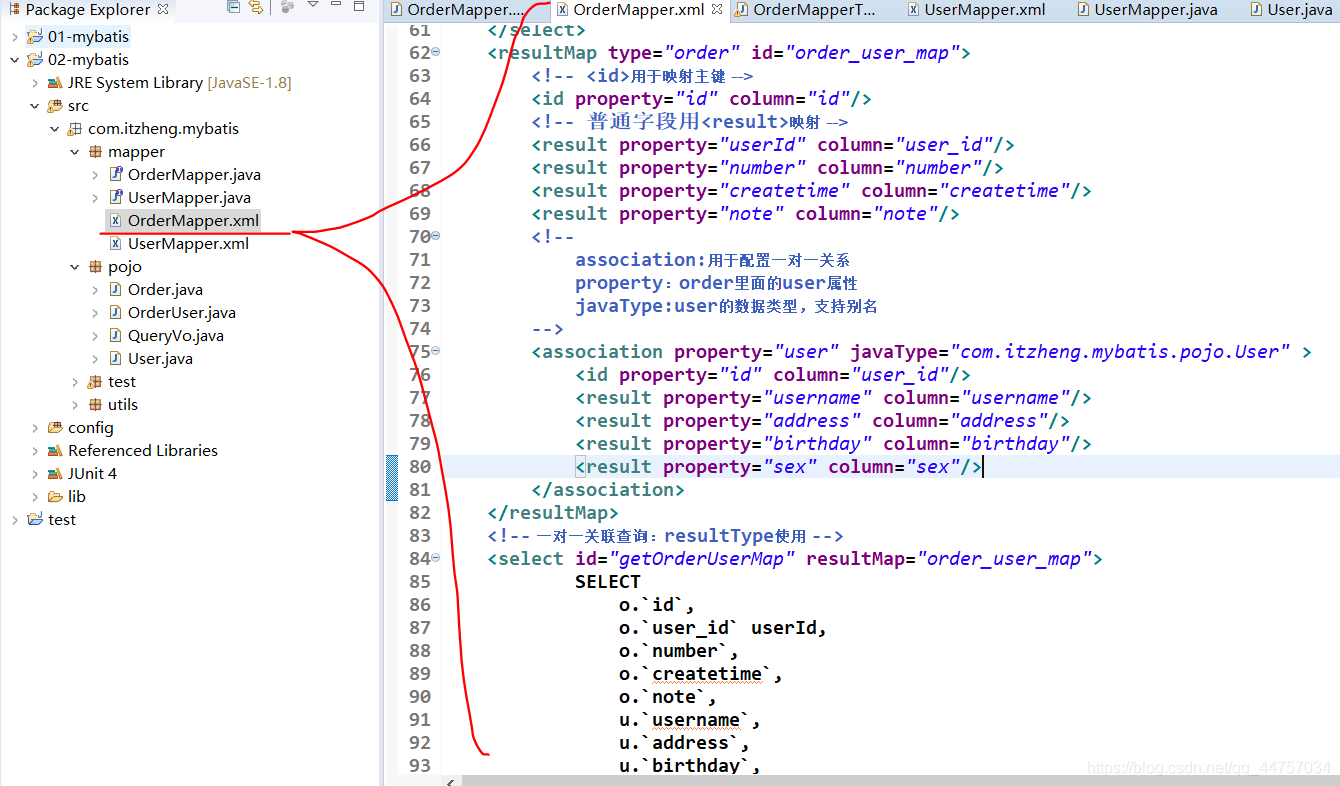The width and height of the screenshot is (1340, 786).
Task: Place cursor on SELECT keyword line 85
Action: coord(608,582)
